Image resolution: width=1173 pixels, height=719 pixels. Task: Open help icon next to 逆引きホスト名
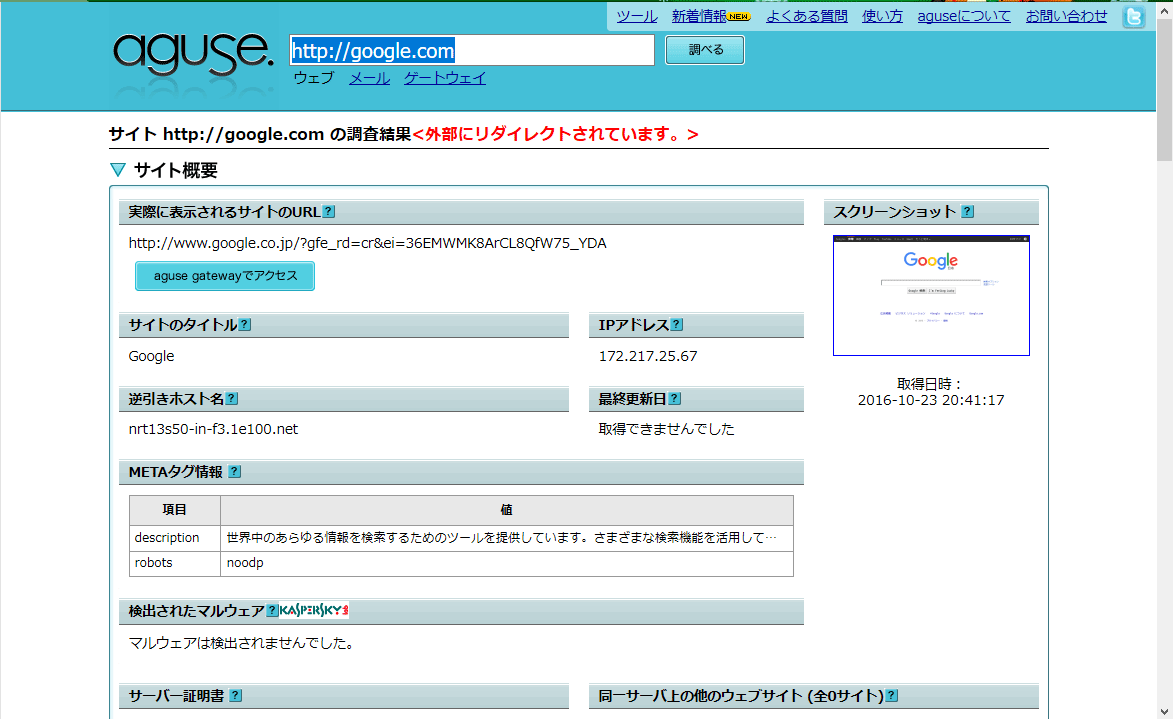click(x=232, y=399)
